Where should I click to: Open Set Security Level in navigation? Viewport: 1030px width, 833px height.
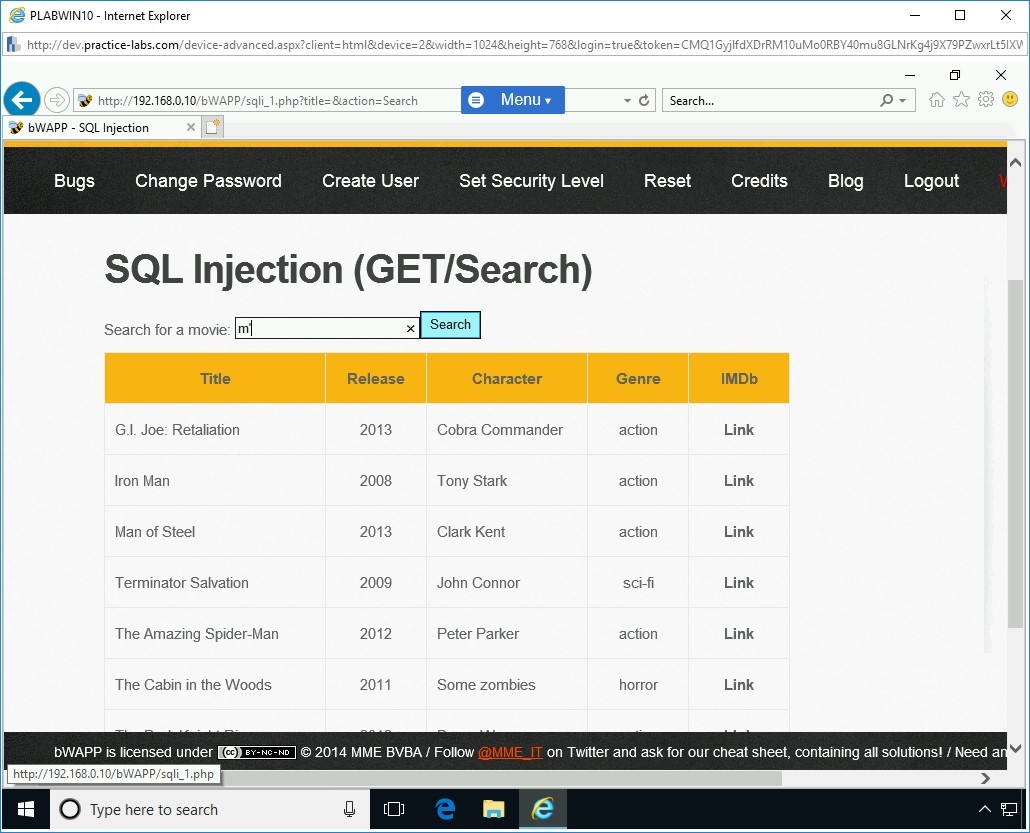pos(531,181)
